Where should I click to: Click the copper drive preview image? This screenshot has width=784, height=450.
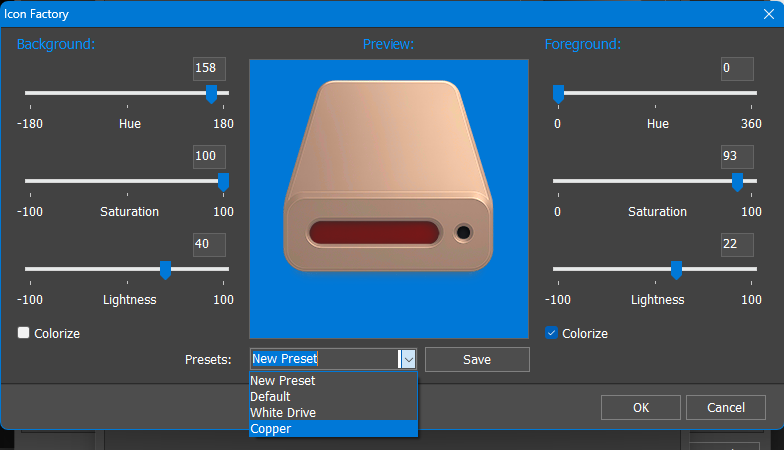388,198
